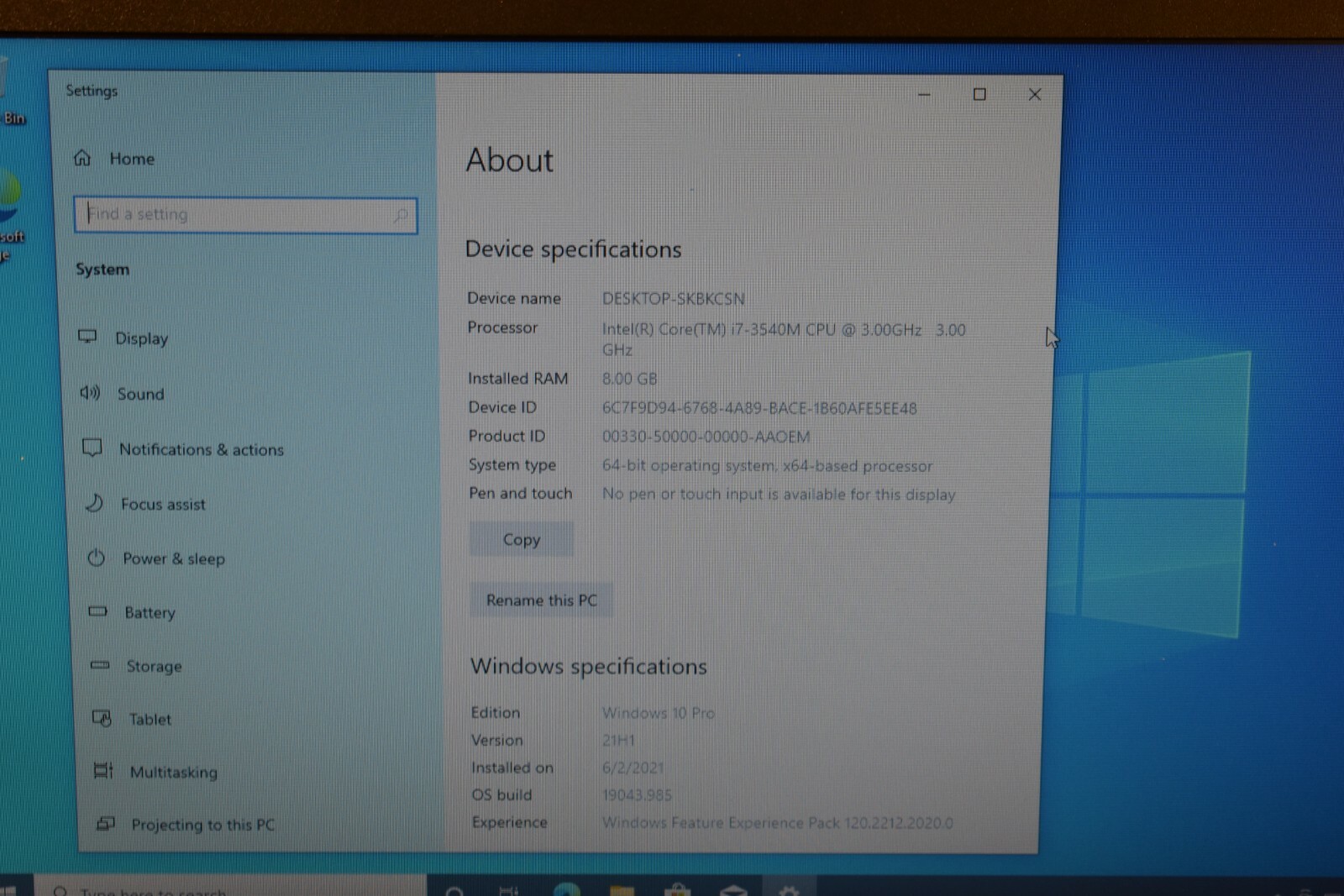Viewport: 1344px width, 896px height.
Task: Open Notifications & actions settings
Action: (183, 448)
